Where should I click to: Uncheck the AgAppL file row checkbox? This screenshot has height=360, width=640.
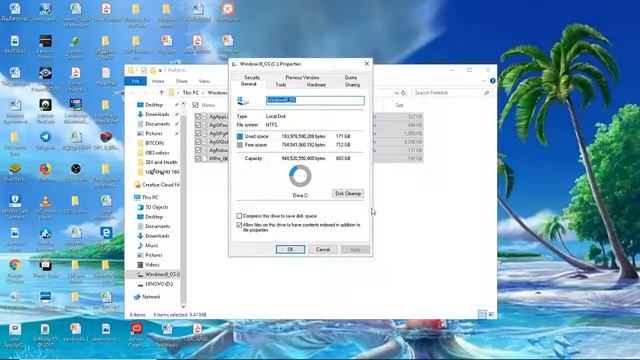point(198,117)
